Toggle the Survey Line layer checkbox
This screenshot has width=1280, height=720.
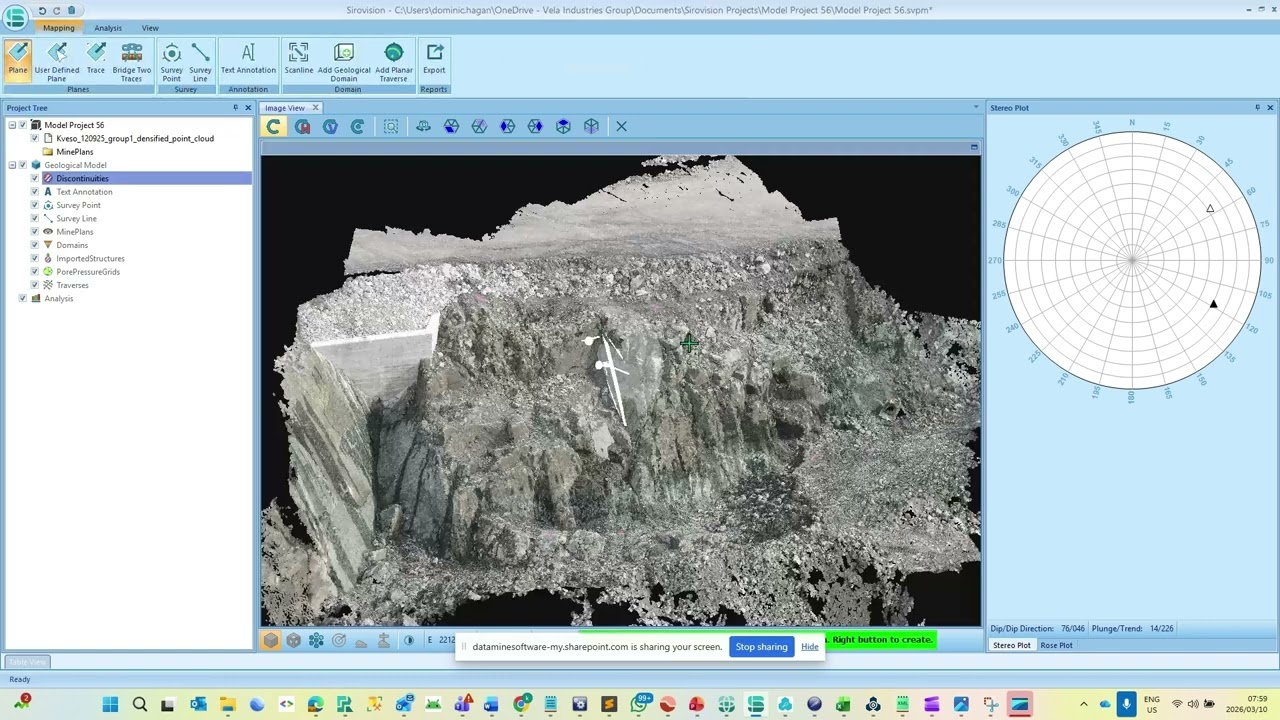(x=35, y=218)
